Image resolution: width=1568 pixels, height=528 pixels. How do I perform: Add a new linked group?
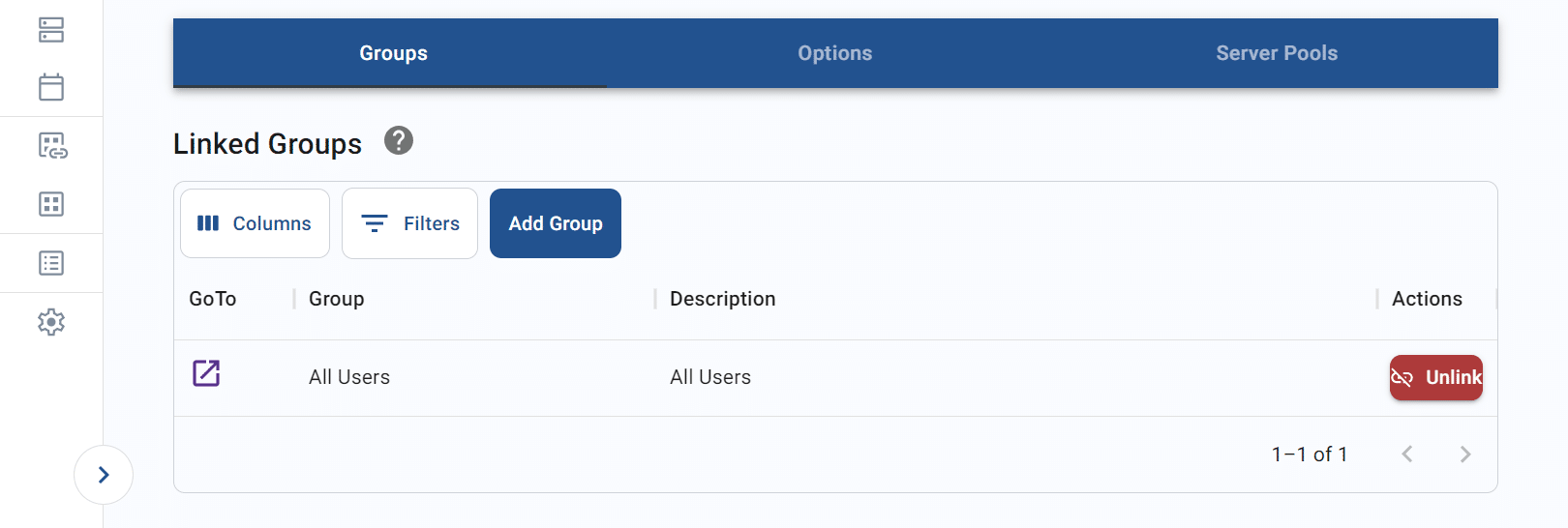pyautogui.click(x=556, y=223)
